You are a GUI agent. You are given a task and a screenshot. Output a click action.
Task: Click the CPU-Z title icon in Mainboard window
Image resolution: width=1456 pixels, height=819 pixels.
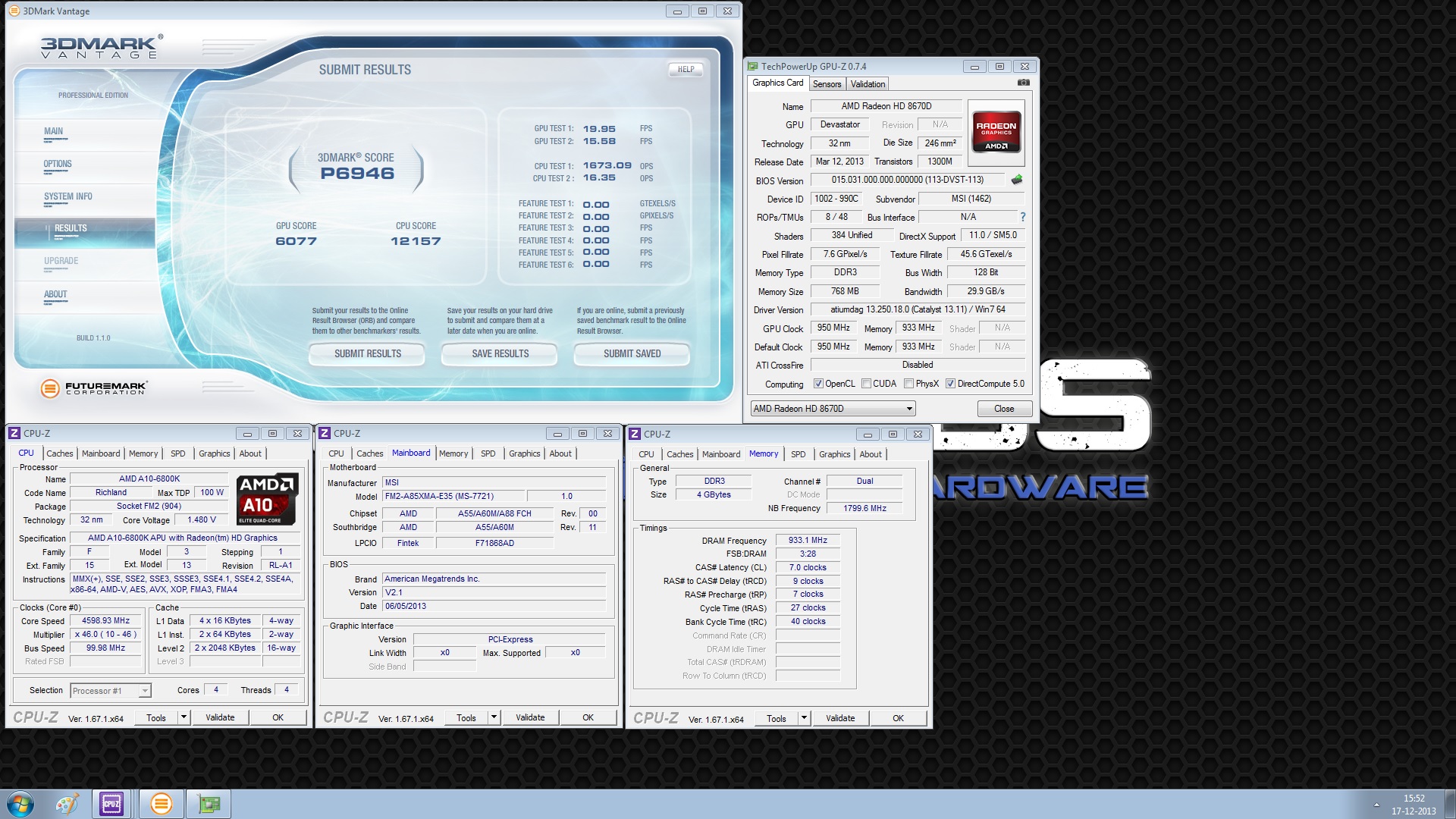pyautogui.click(x=325, y=434)
